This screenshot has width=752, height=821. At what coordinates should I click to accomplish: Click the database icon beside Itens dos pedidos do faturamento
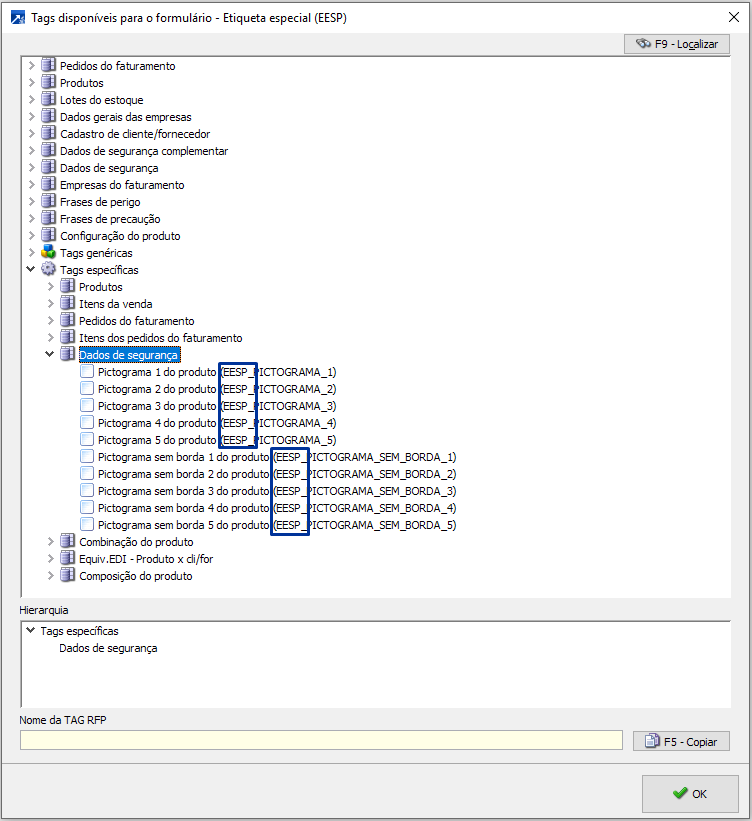[67, 338]
